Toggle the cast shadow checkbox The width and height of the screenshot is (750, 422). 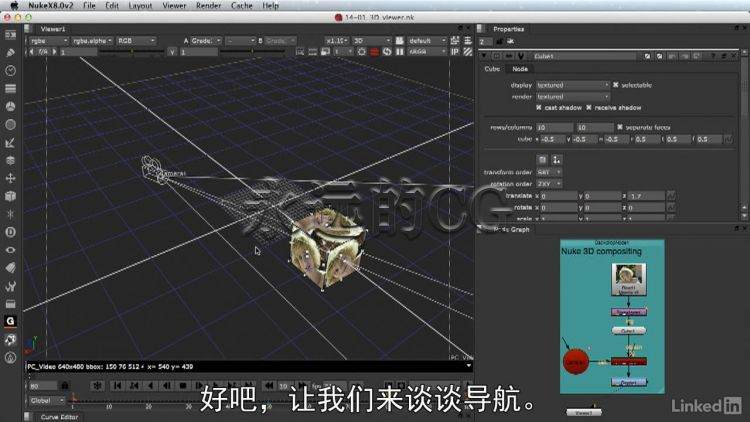coord(539,108)
